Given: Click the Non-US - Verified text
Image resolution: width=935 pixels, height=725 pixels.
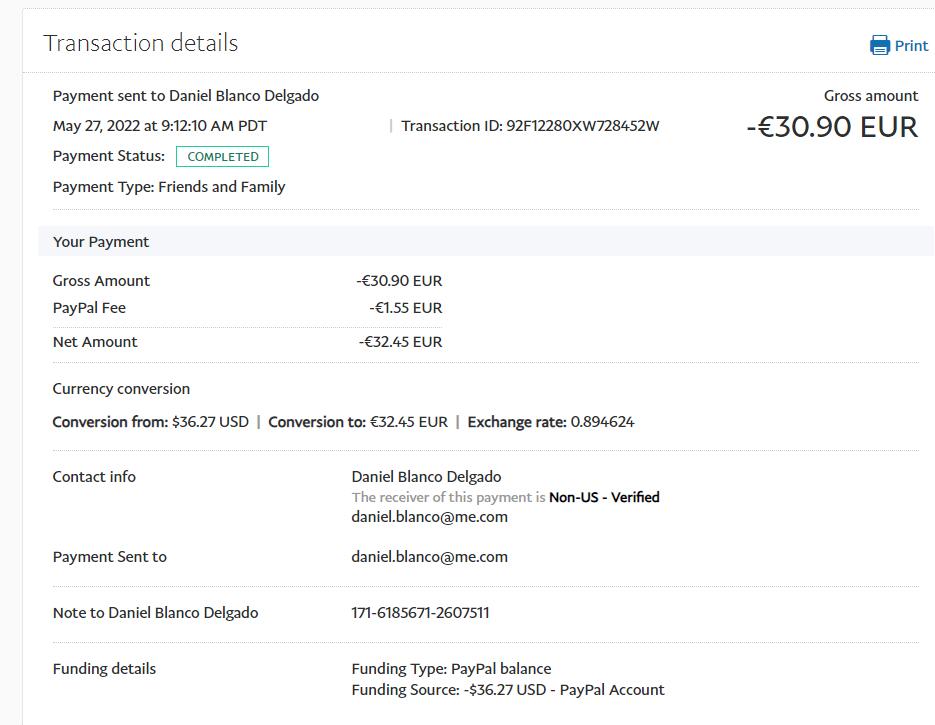Looking at the screenshot, I should tap(604, 497).
